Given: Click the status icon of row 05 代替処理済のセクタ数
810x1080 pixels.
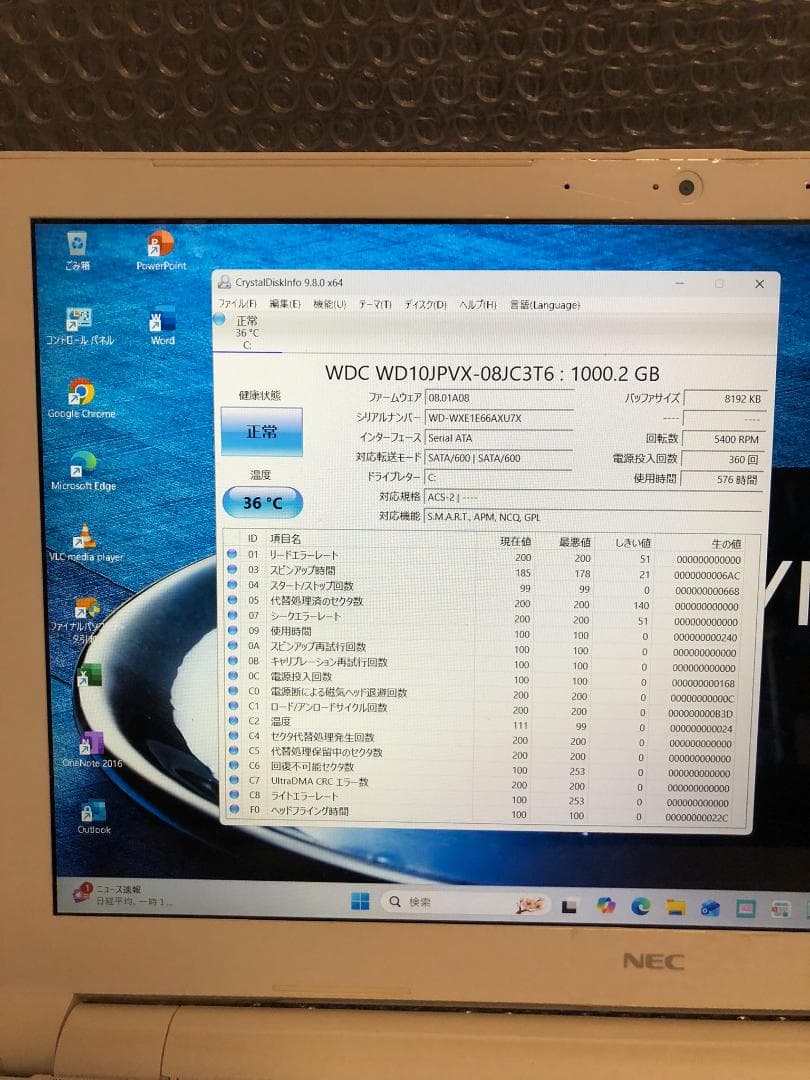Looking at the screenshot, I should 232,600.
